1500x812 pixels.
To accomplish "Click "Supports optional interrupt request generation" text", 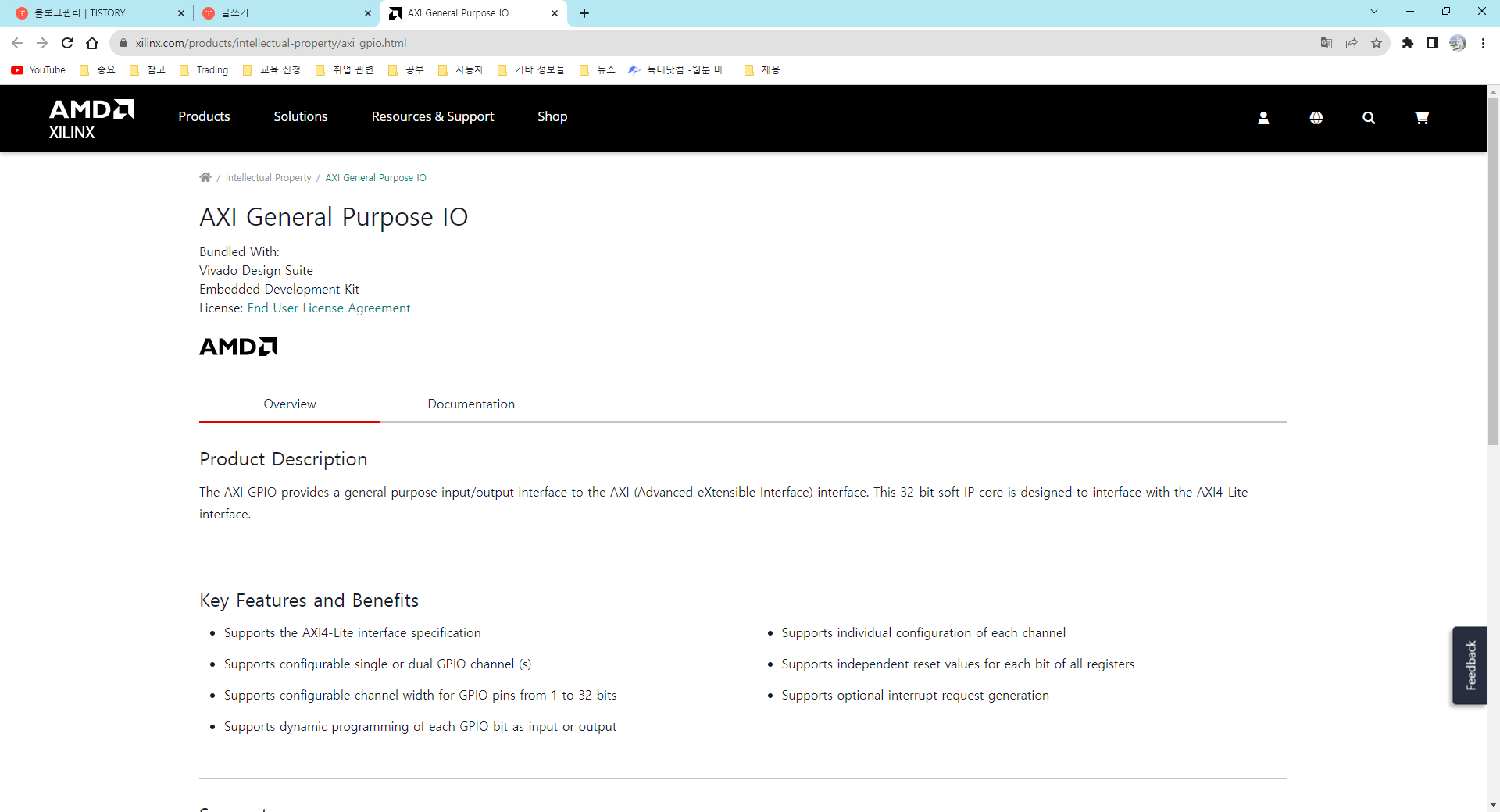I will [916, 696].
